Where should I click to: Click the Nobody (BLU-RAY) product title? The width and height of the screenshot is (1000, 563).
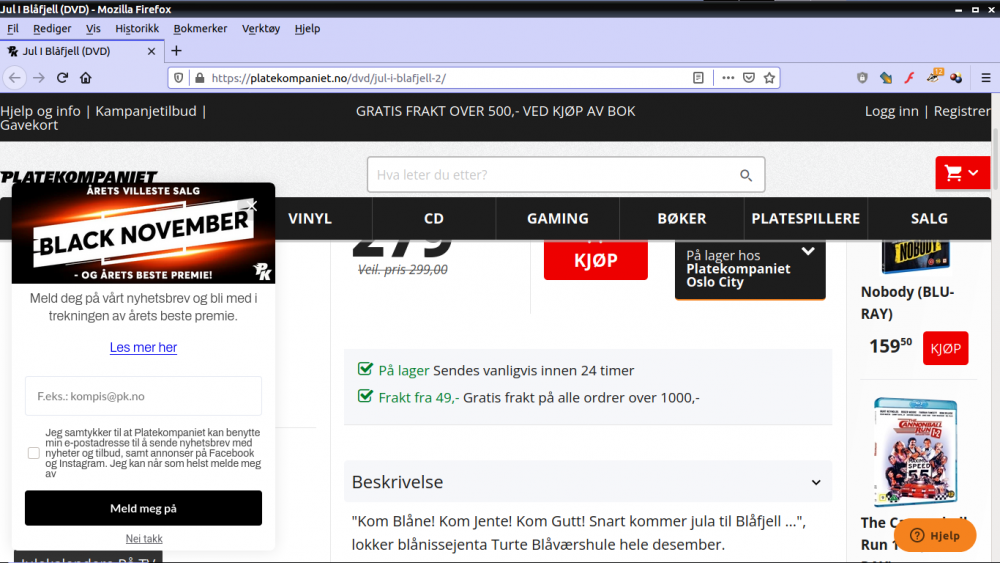[x=908, y=303]
